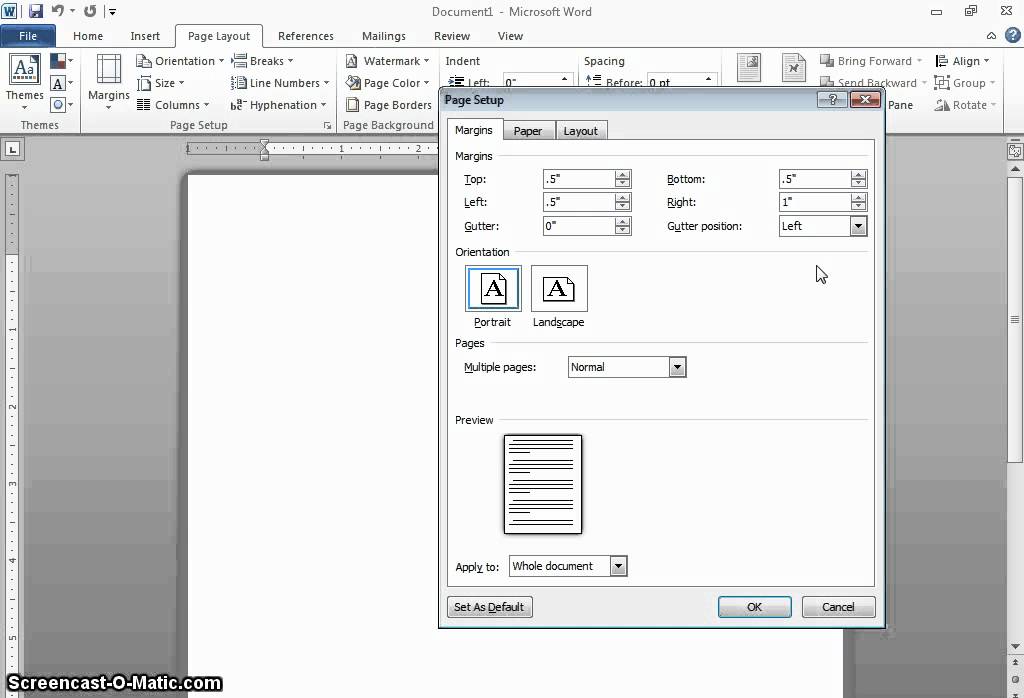The height and width of the screenshot is (698, 1024).
Task: Switch to the Mailings tab
Action: 384,36
